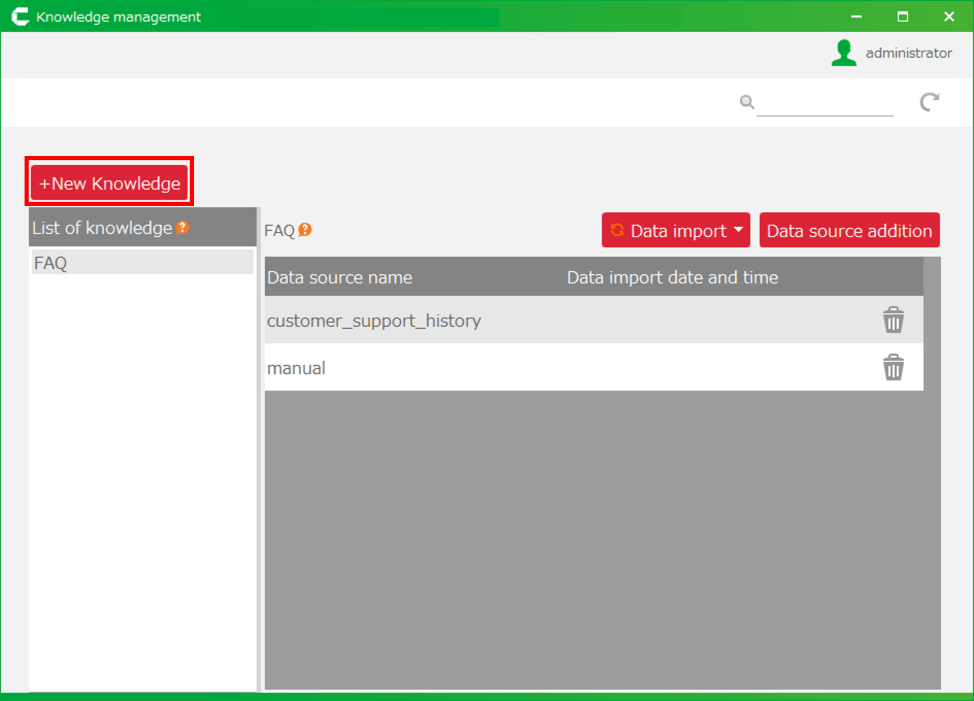974x701 pixels.
Task: Click the magnifier search icon
Action: [746, 101]
